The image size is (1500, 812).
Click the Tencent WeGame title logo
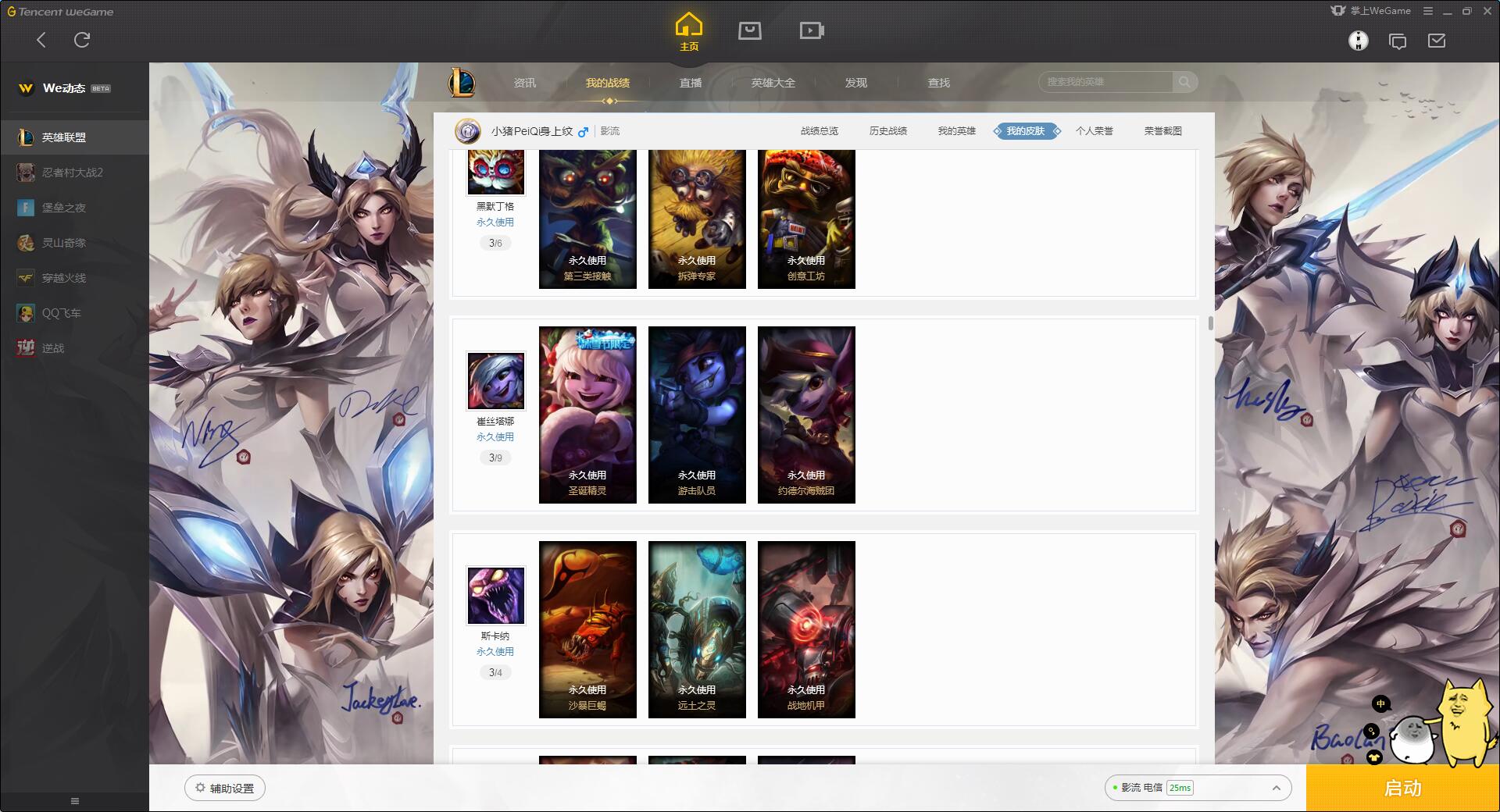click(60, 12)
